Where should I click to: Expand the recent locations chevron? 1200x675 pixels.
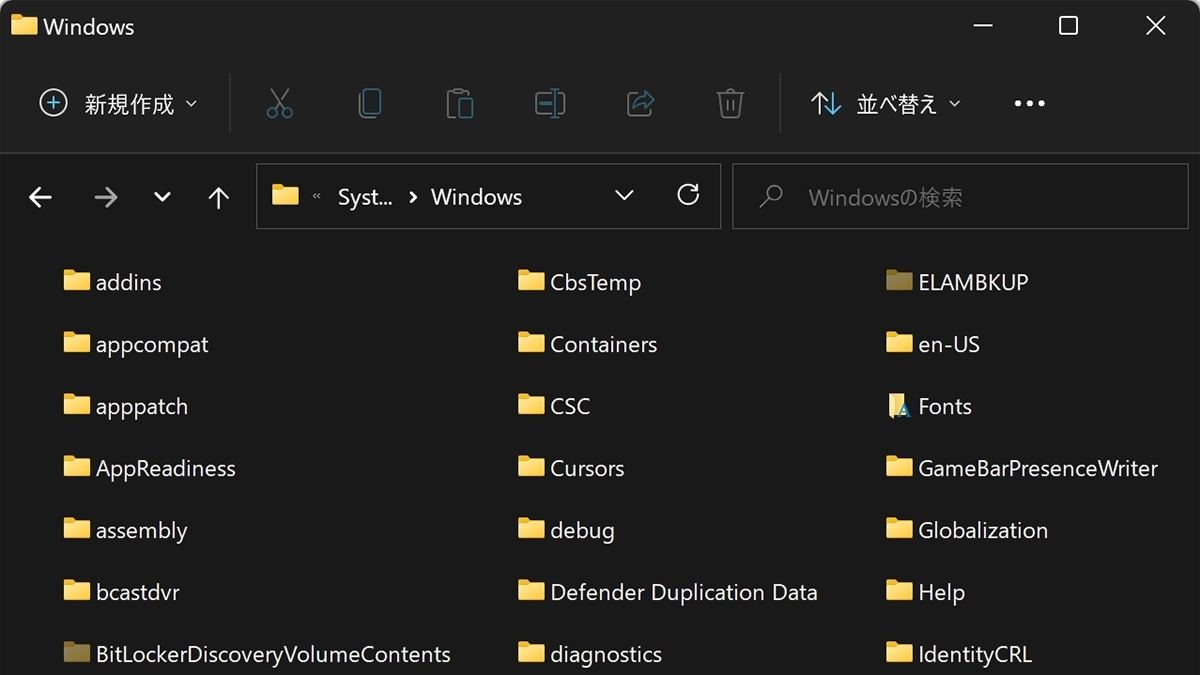162,197
